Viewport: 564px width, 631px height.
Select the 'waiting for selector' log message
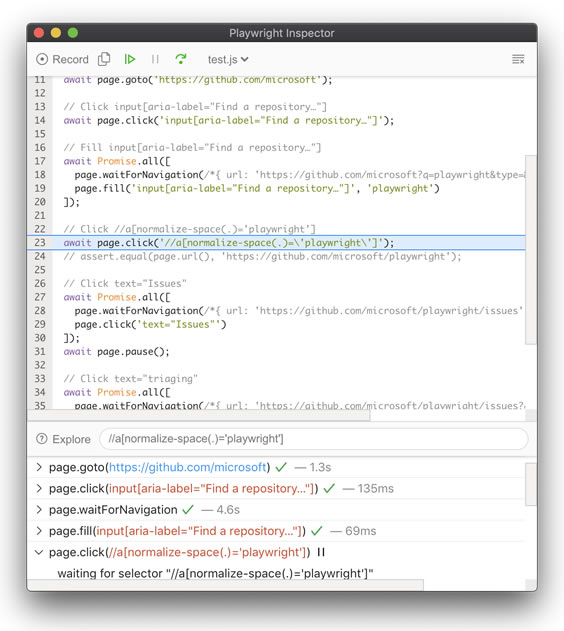[215, 573]
